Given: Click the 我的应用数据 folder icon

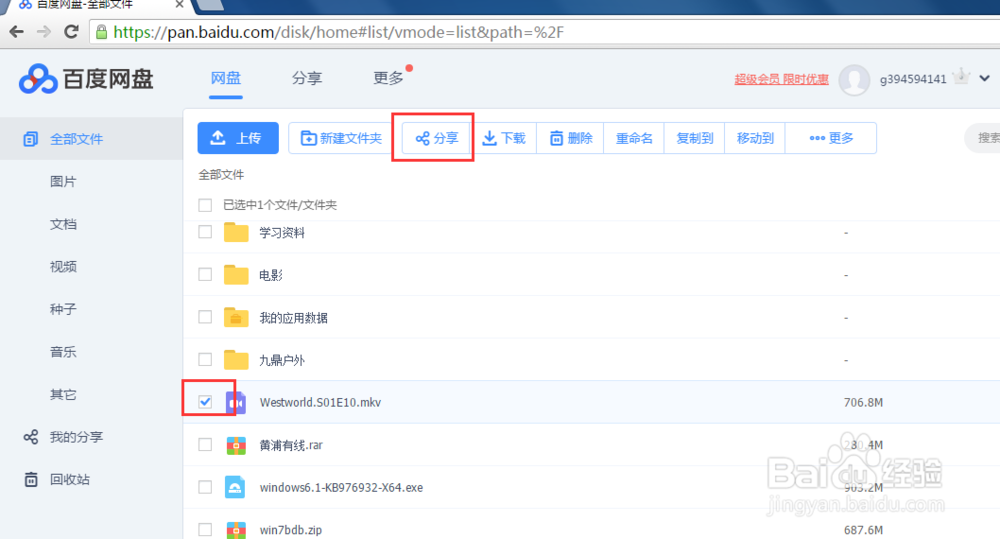Looking at the screenshot, I should pos(236,317).
